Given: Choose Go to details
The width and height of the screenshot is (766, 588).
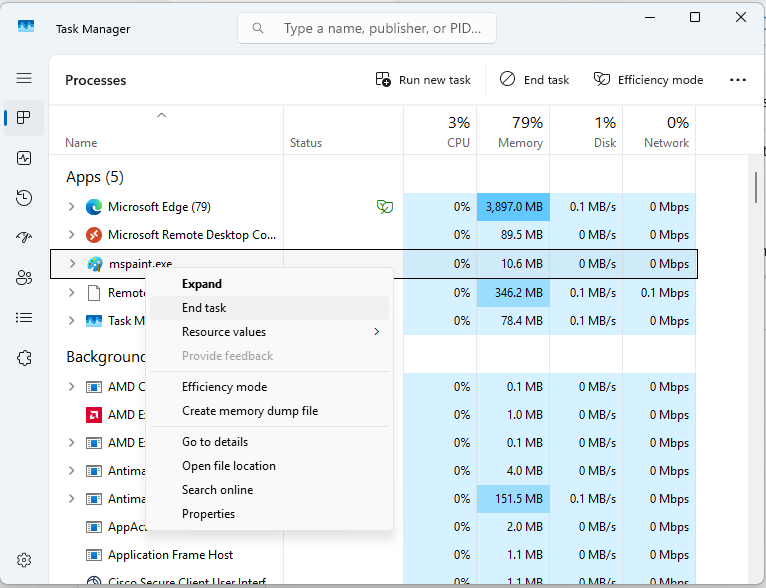Looking at the screenshot, I should [x=269, y=442].
